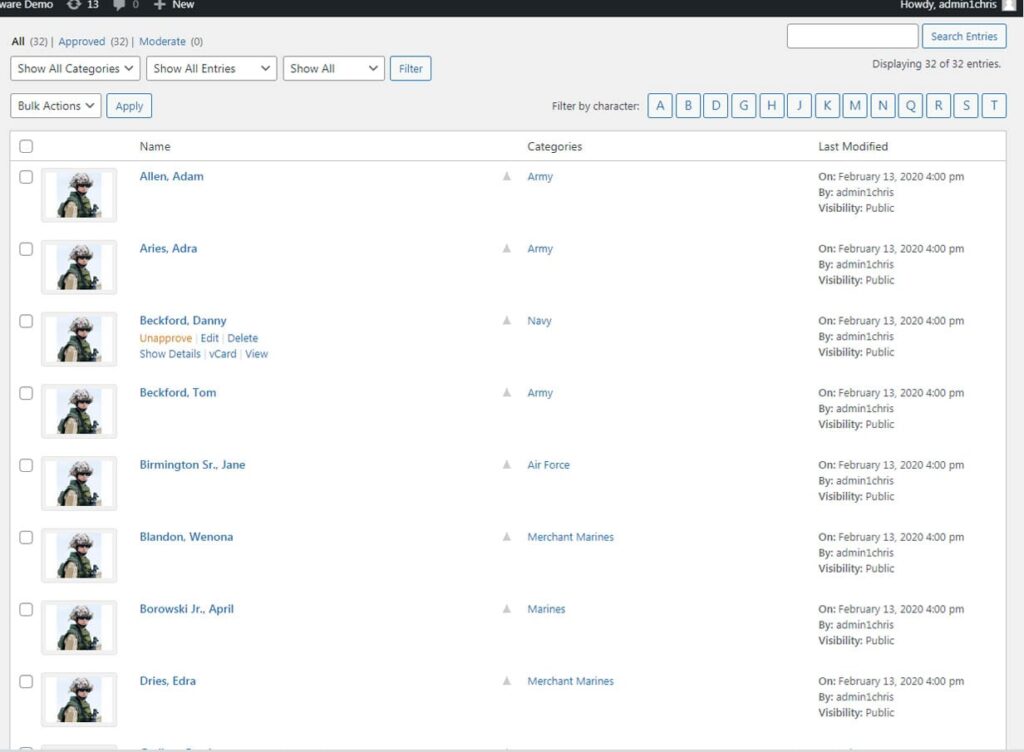
Task: Check the checkbox beside Allen, Adam
Action: (x=25, y=177)
